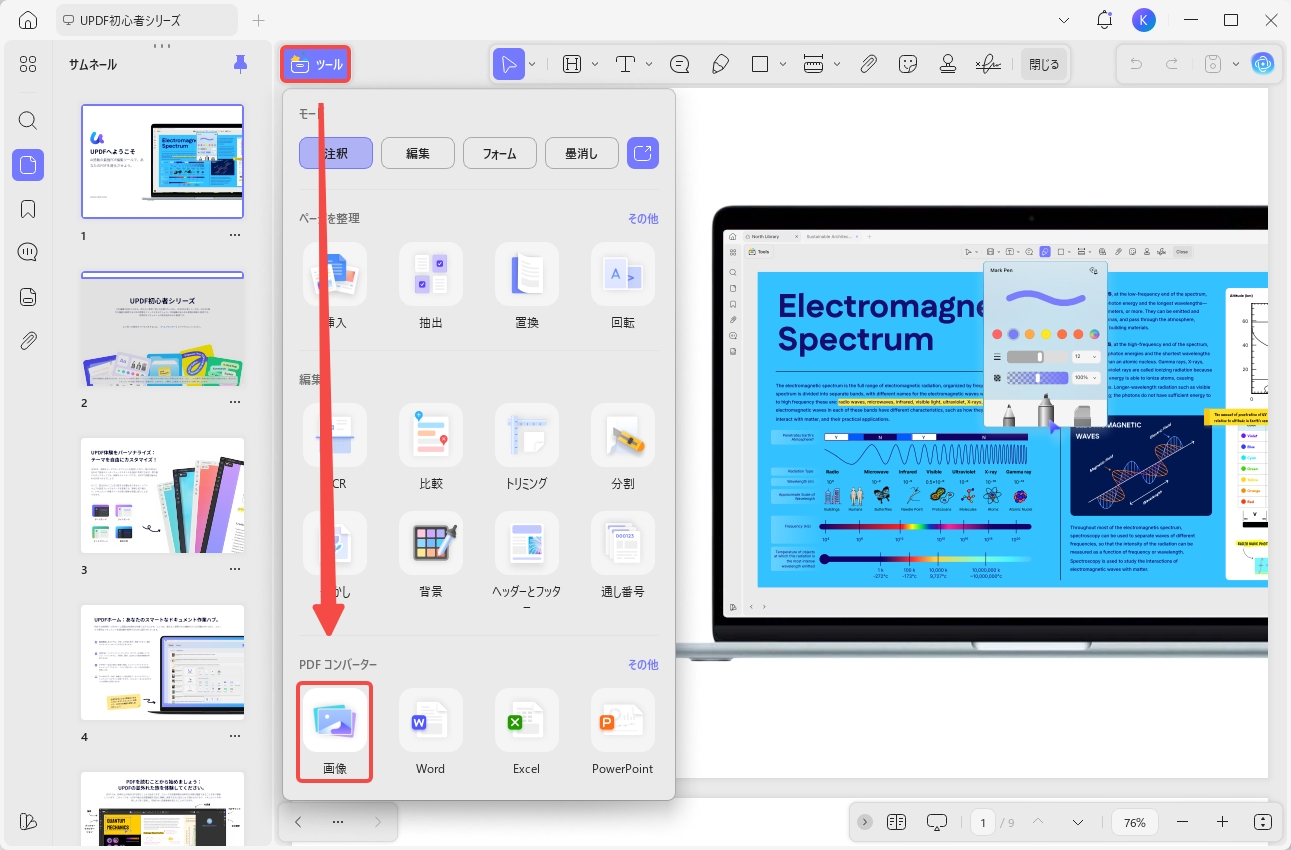Open the 背景 (background) tool

(431, 556)
